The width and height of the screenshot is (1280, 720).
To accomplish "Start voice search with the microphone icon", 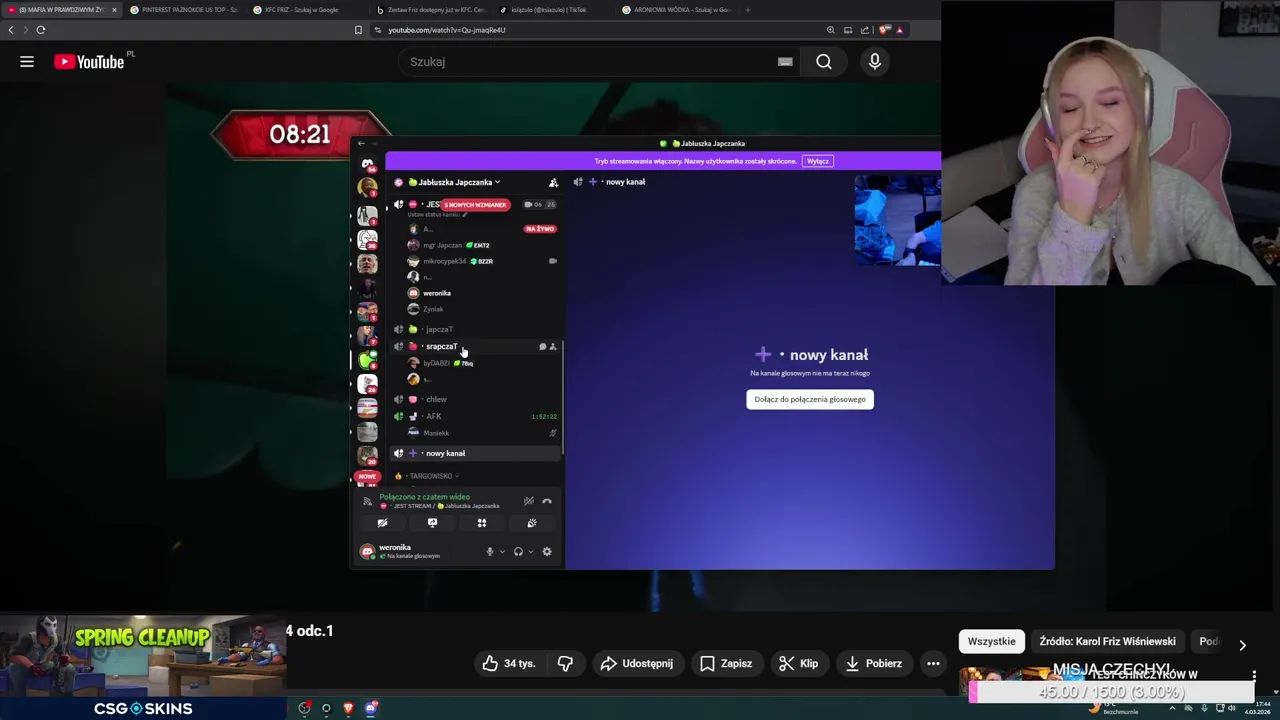I will (875, 62).
